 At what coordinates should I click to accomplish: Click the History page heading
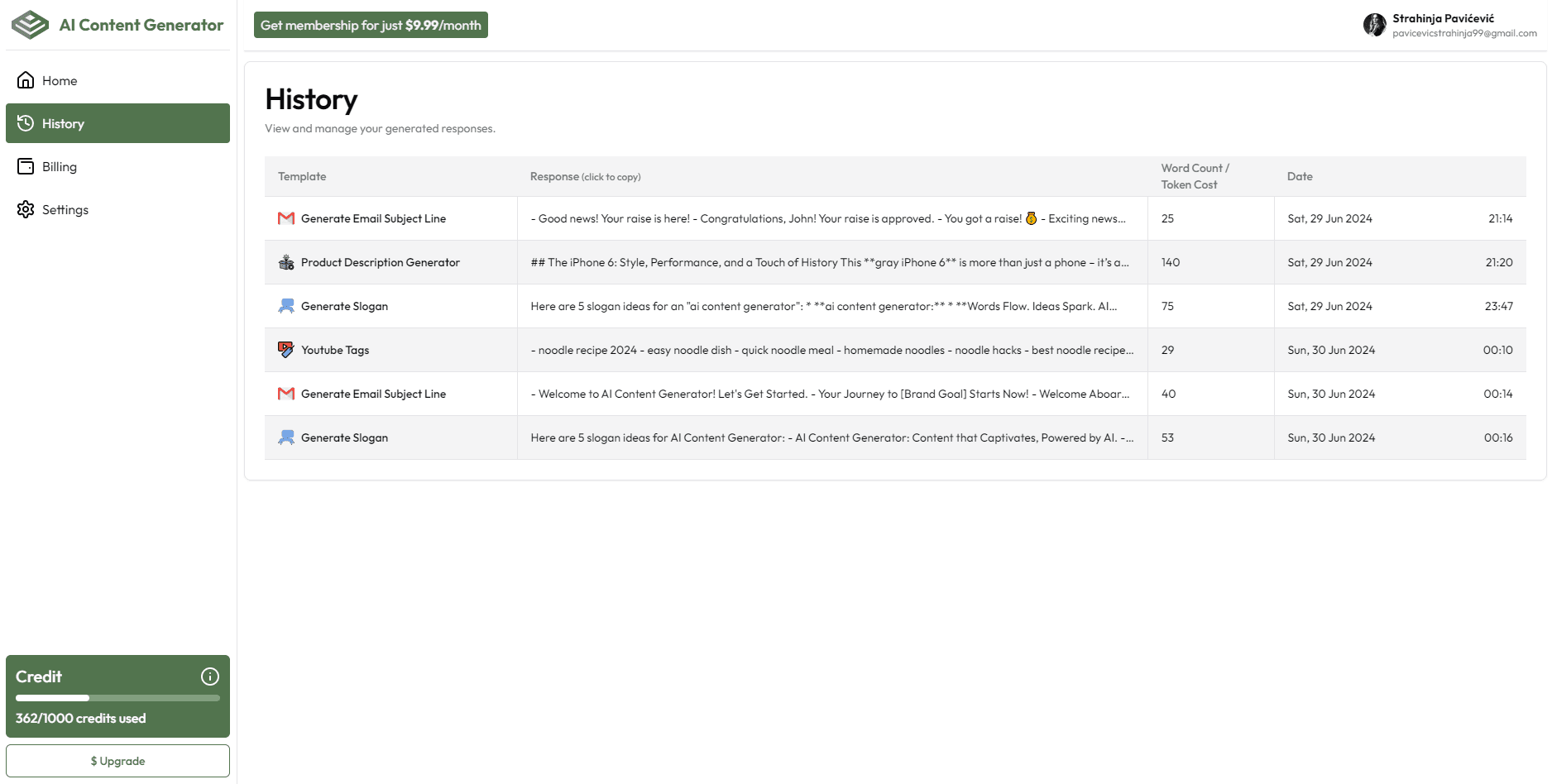[x=311, y=99]
